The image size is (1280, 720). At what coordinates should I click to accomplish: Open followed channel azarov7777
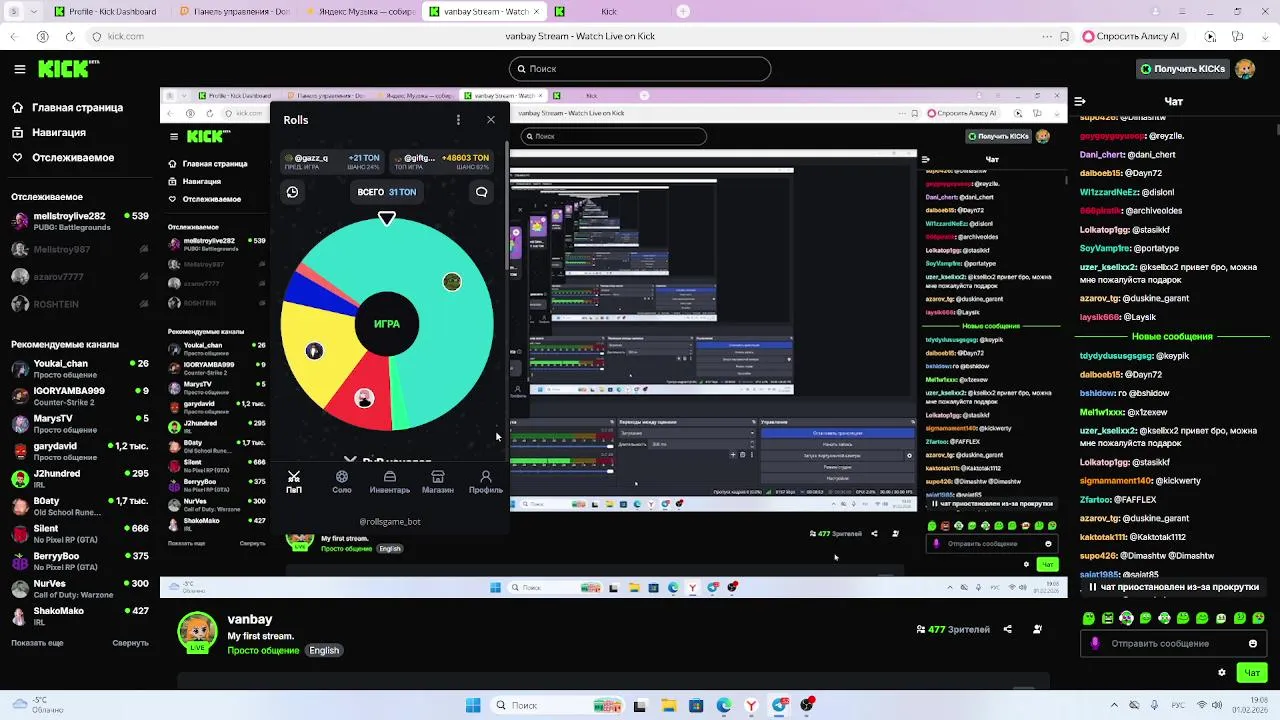pyautogui.click(x=80, y=276)
